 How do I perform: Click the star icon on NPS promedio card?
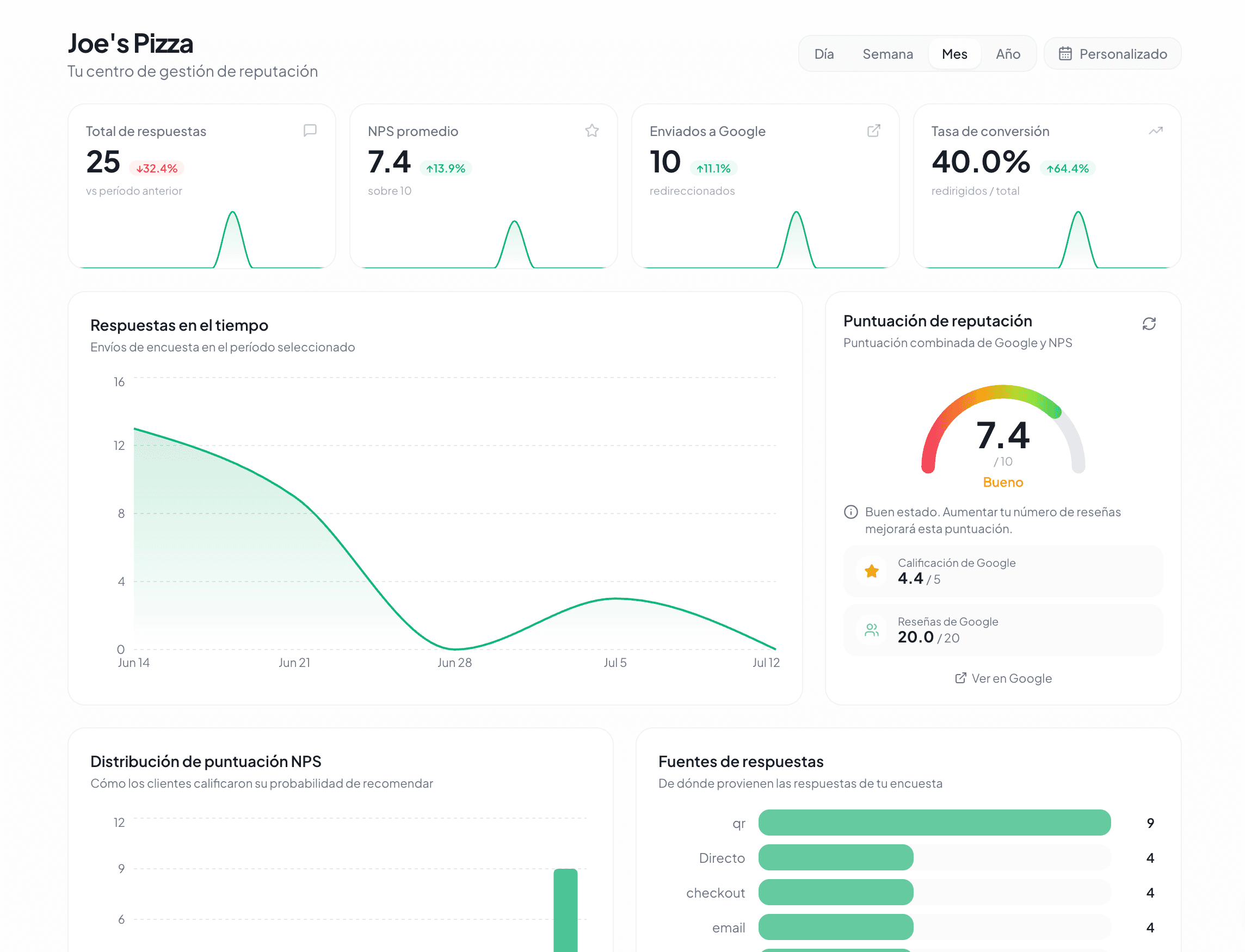click(x=591, y=131)
